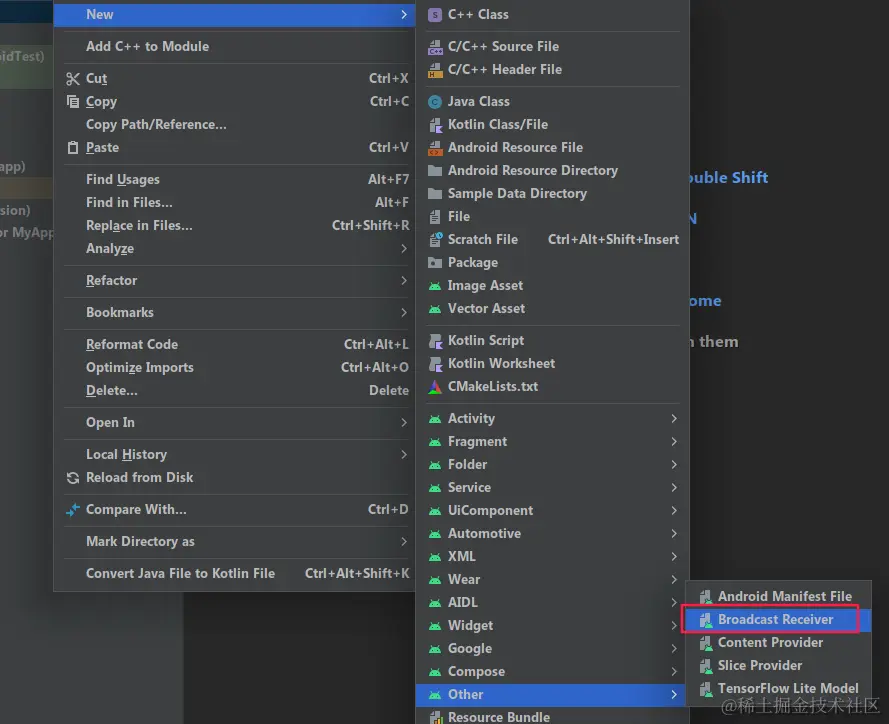Expand the Local History submenu arrow
The width and height of the screenshot is (889, 724).
pyautogui.click(x=404, y=455)
